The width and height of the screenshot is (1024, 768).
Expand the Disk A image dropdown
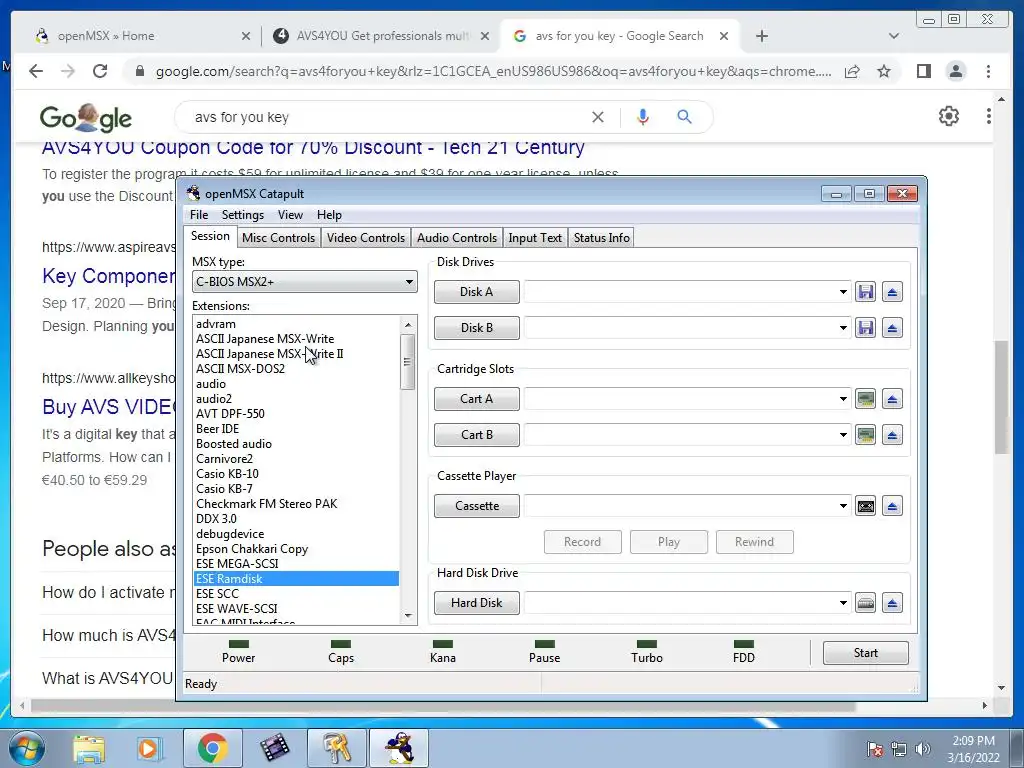(x=843, y=292)
